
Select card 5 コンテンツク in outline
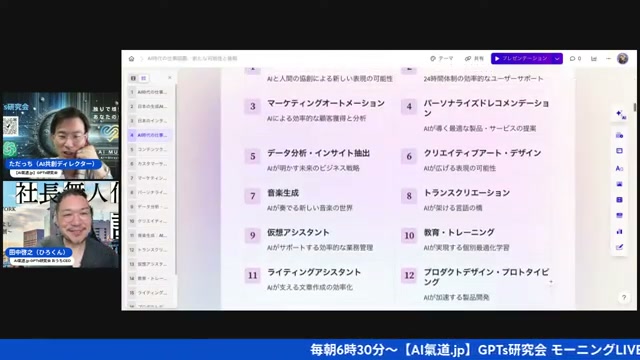pos(149,149)
